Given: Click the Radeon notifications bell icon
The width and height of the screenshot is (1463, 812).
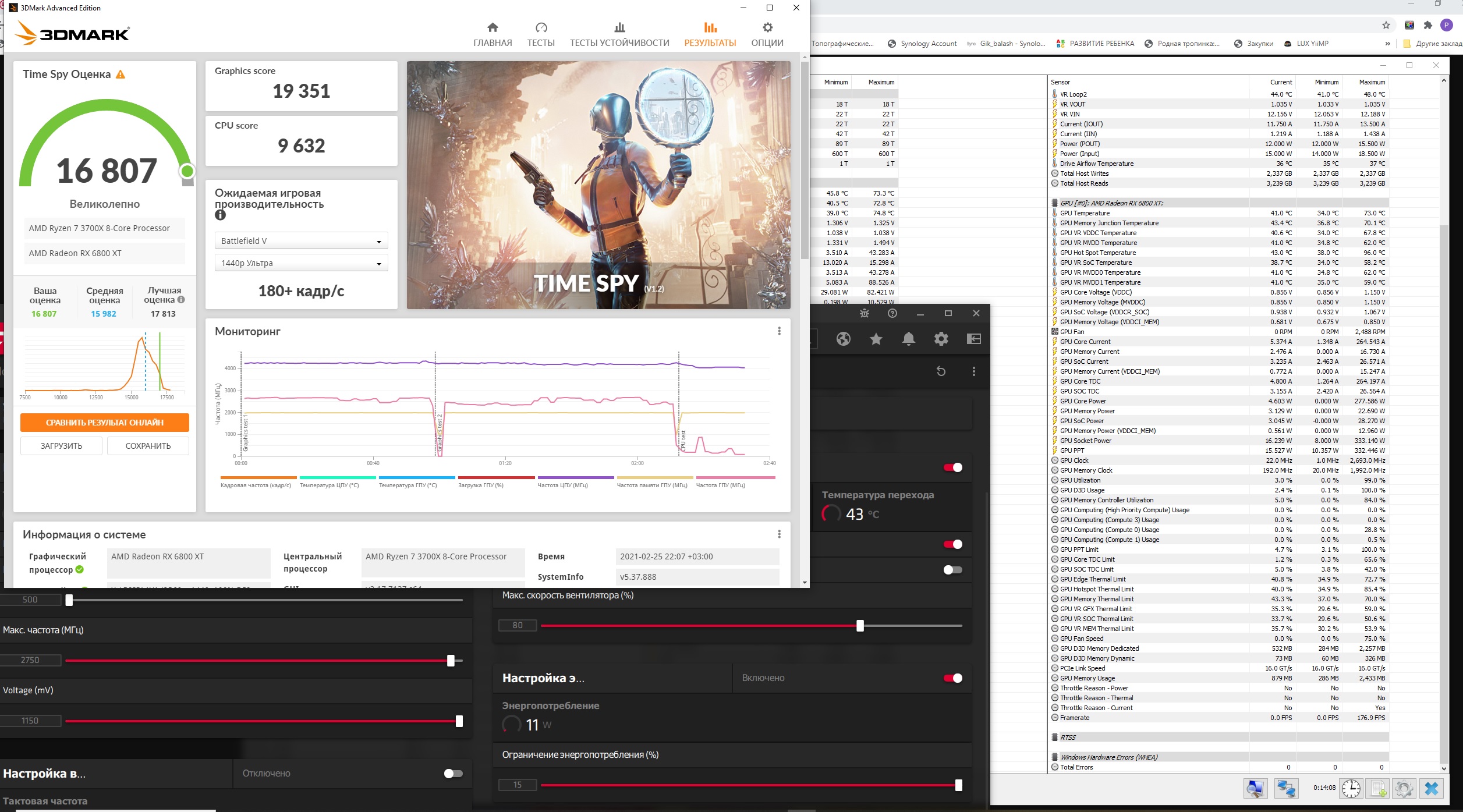Looking at the screenshot, I should [908, 339].
